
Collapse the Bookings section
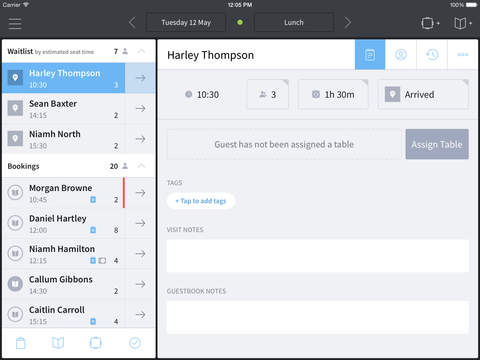click(x=141, y=166)
